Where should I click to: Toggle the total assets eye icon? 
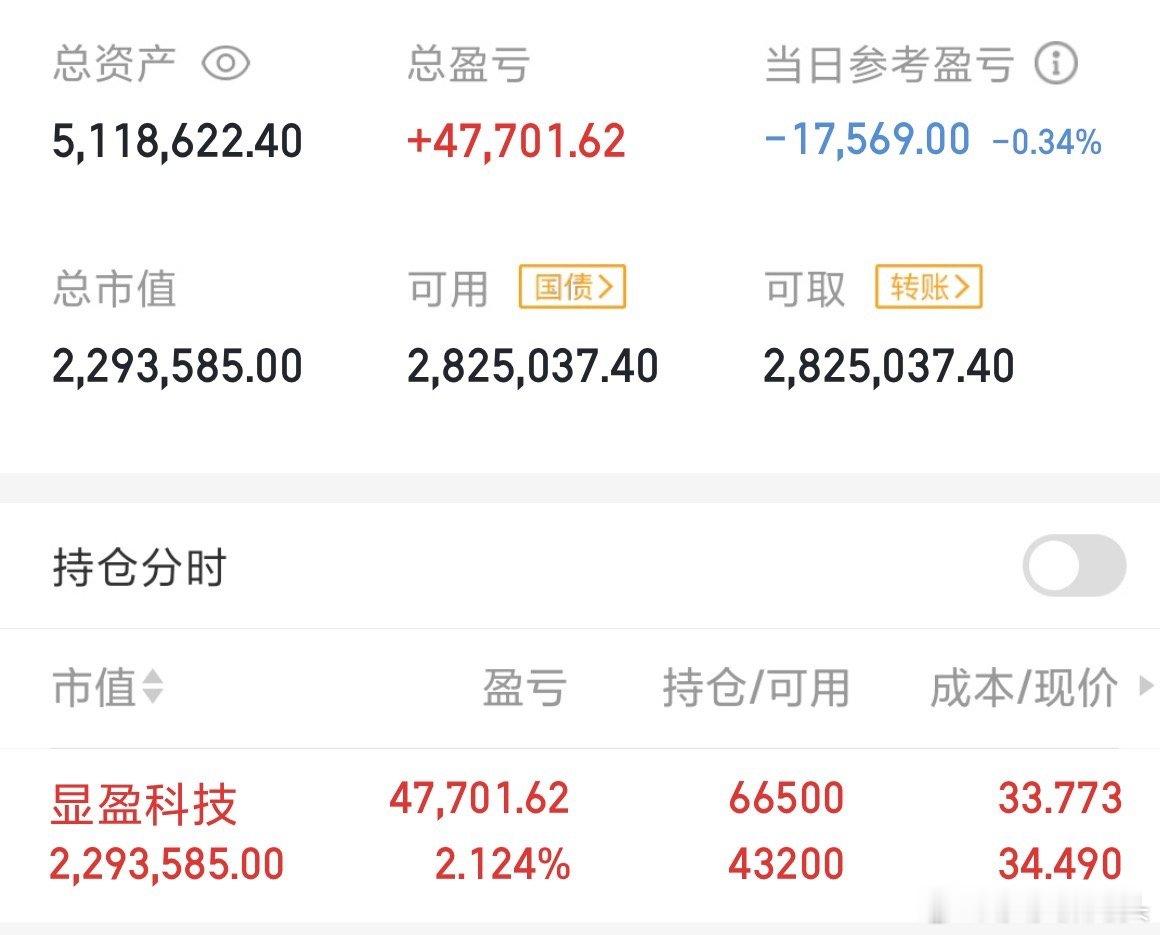pyautogui.click(x=226, y=65)
